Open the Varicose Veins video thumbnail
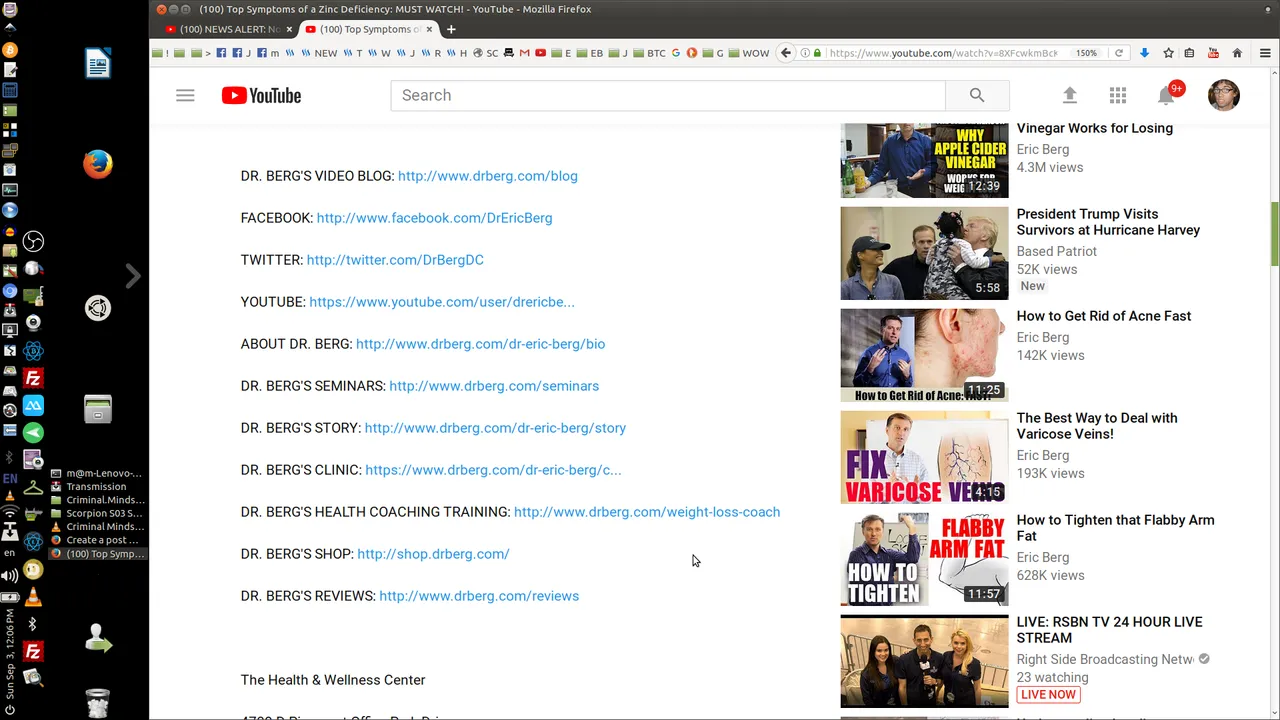This screenshot has width=1280, height=720. click(x=924, y=457)
